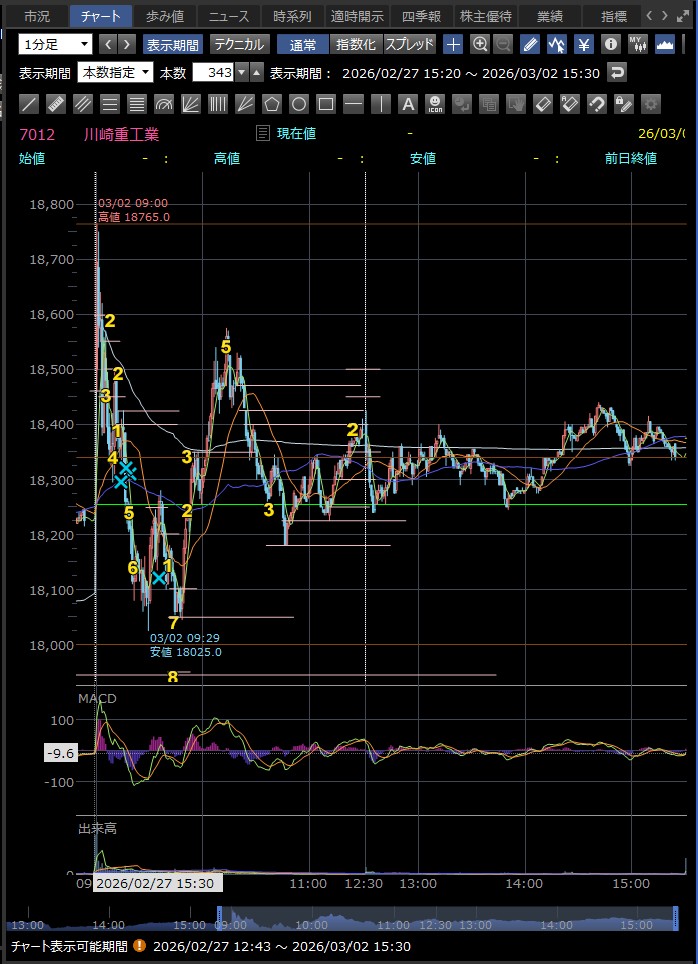The height and width of the screenshot is (964, 698).
Task: Click the crosshair cursor icon
Action: [453, 44]
